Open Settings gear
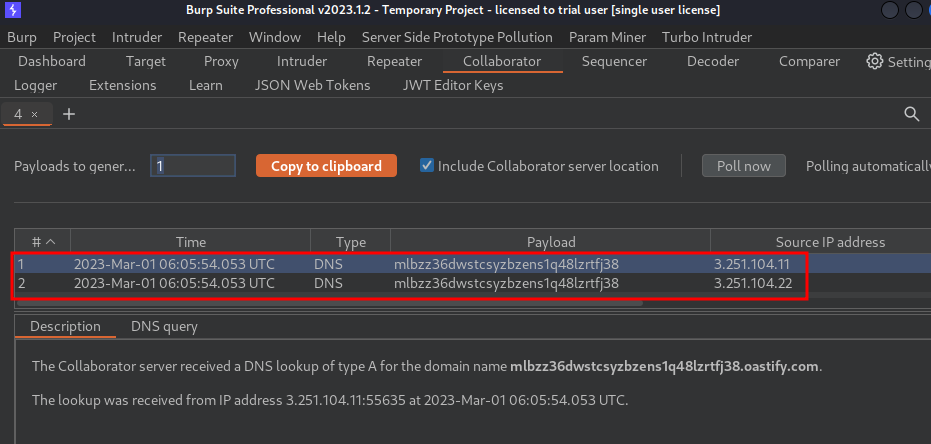The width and height of the screenshot is (931, 444). pos(874,61)
